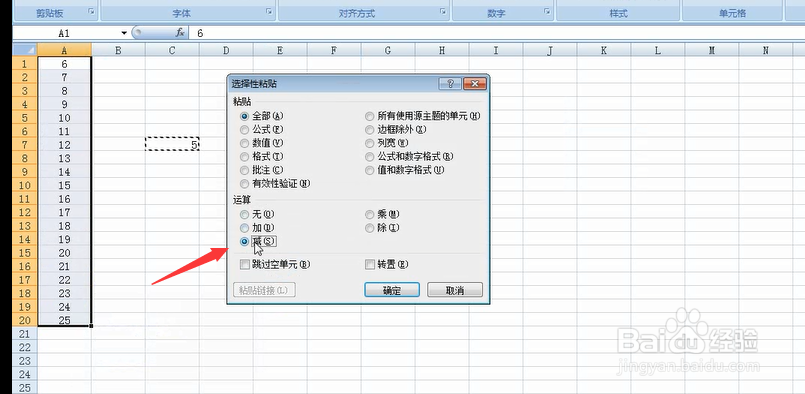Viewport: 805px width, 394px height.
Task: Select the 值和数字格式(U) option
Action: (x=404, y=170)
